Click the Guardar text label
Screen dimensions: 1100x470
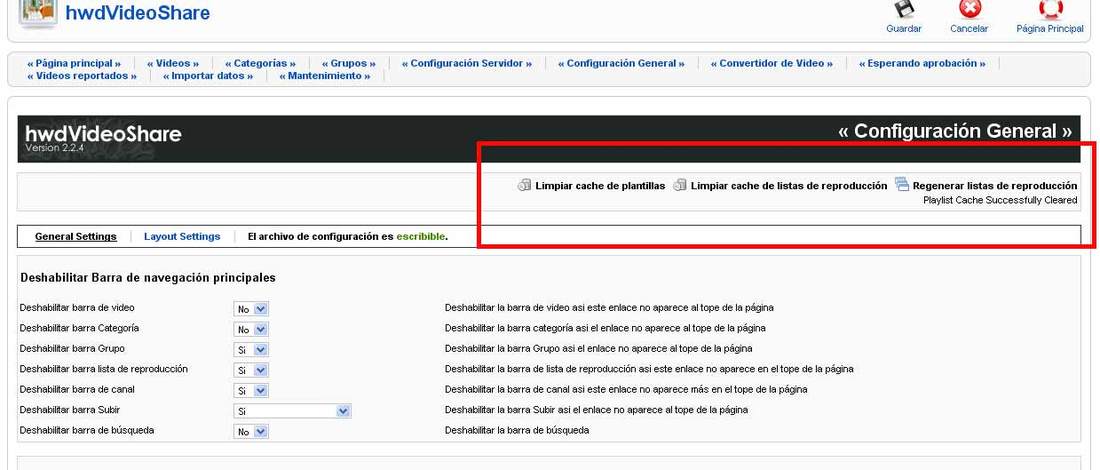904,29
